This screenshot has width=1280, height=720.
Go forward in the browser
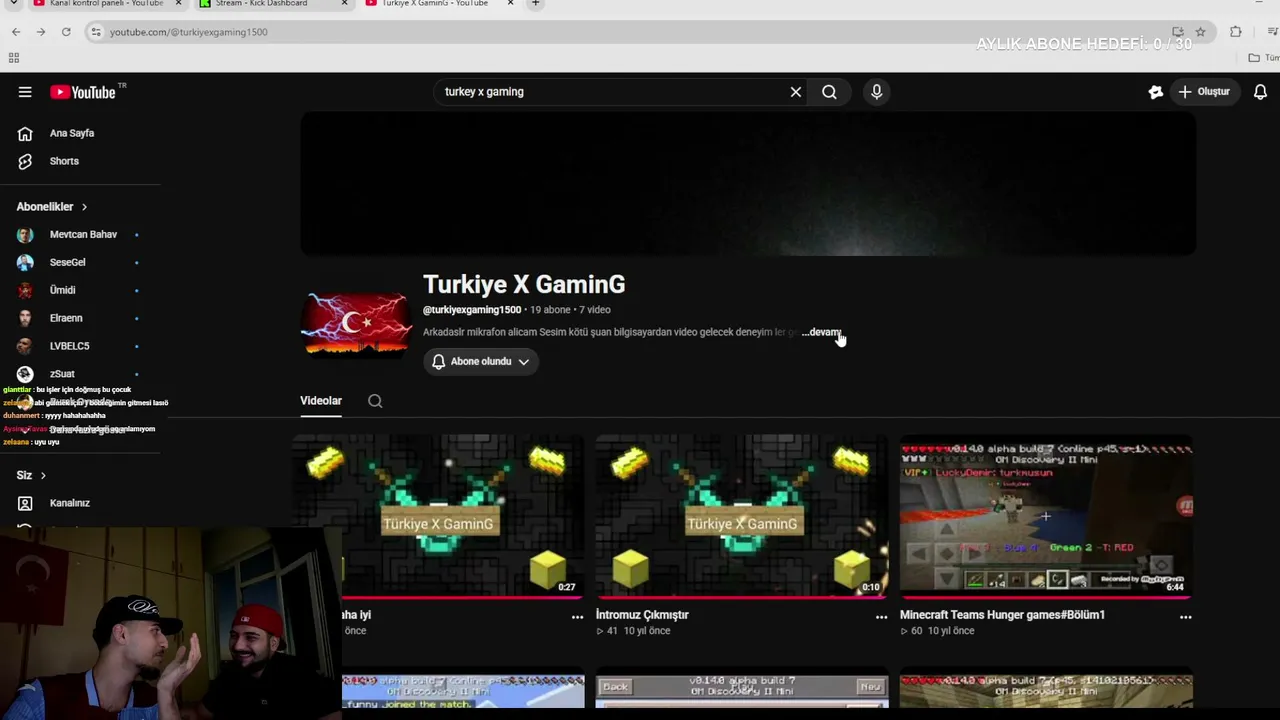click(x=41, y=32)
